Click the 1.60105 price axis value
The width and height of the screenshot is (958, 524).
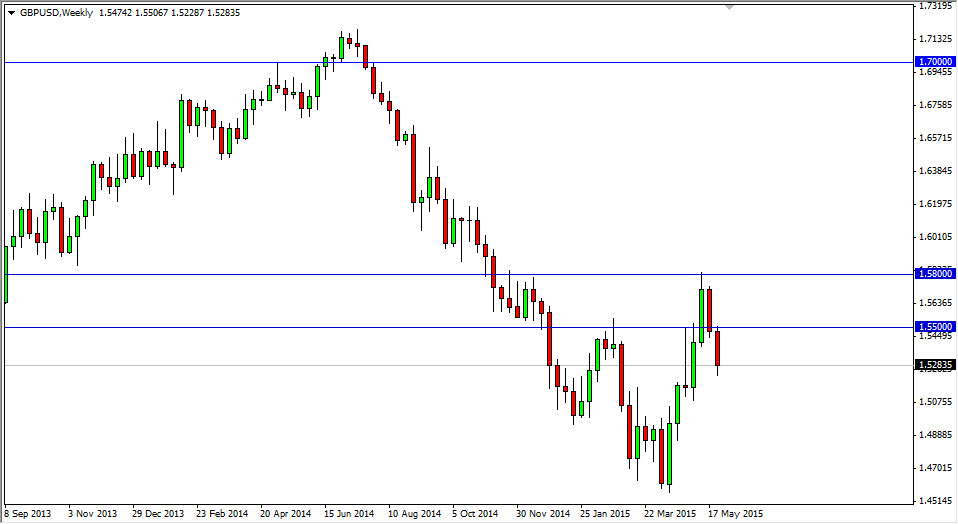935,237
